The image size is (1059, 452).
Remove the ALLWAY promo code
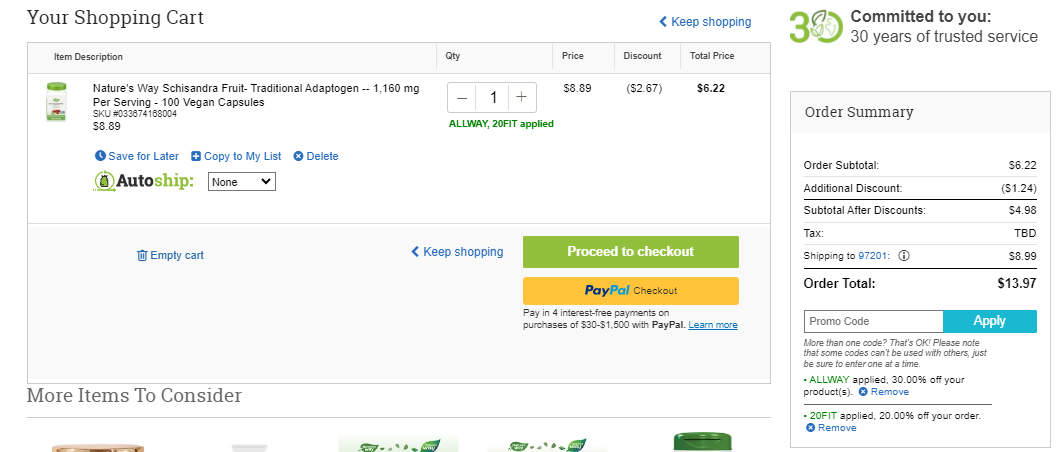pyautogui.click(x=884, y=392)
